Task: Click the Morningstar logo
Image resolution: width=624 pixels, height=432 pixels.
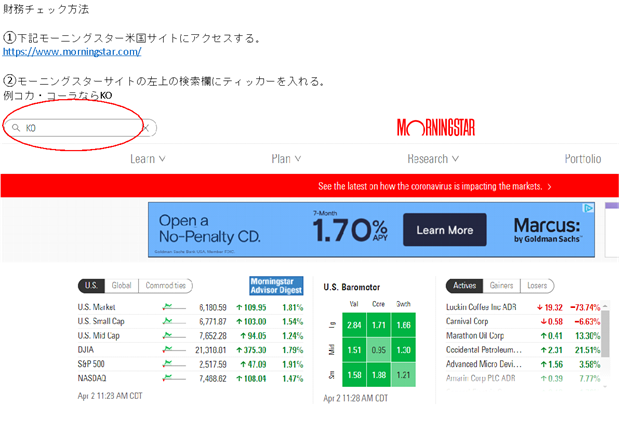Action: click(x=436, y=128)
